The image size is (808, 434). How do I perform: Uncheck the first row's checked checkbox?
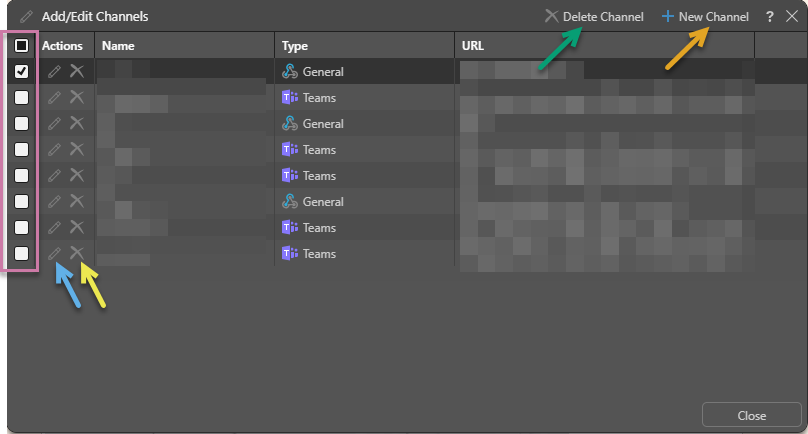pos(22,72)
